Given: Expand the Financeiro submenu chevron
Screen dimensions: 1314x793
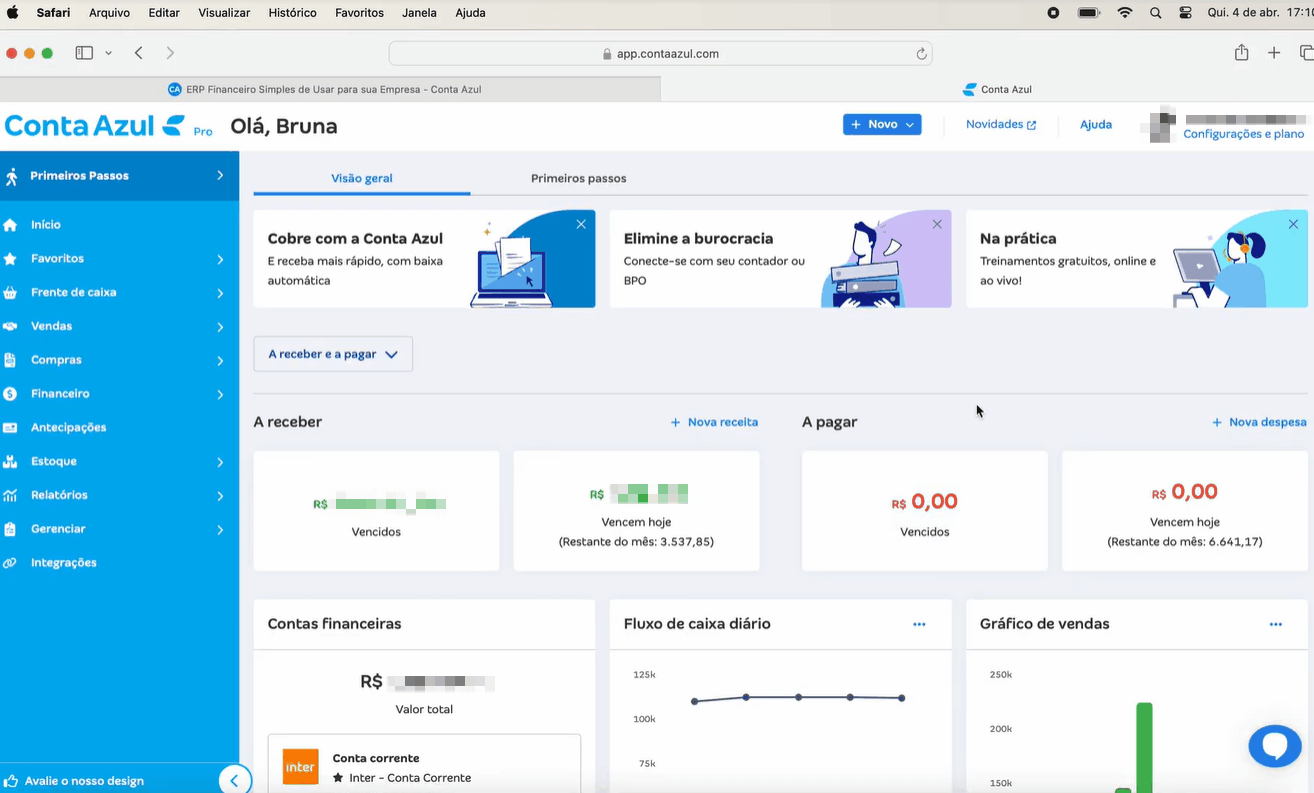Looking at the screenshot, I should 220,394.
